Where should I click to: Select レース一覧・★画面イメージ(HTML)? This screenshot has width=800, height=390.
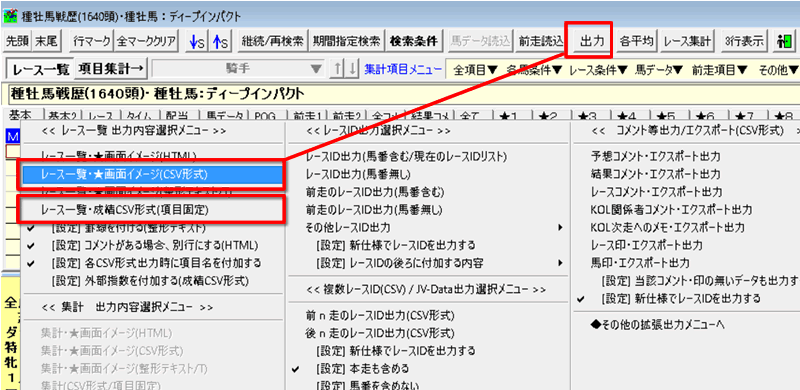coord(118,155)
